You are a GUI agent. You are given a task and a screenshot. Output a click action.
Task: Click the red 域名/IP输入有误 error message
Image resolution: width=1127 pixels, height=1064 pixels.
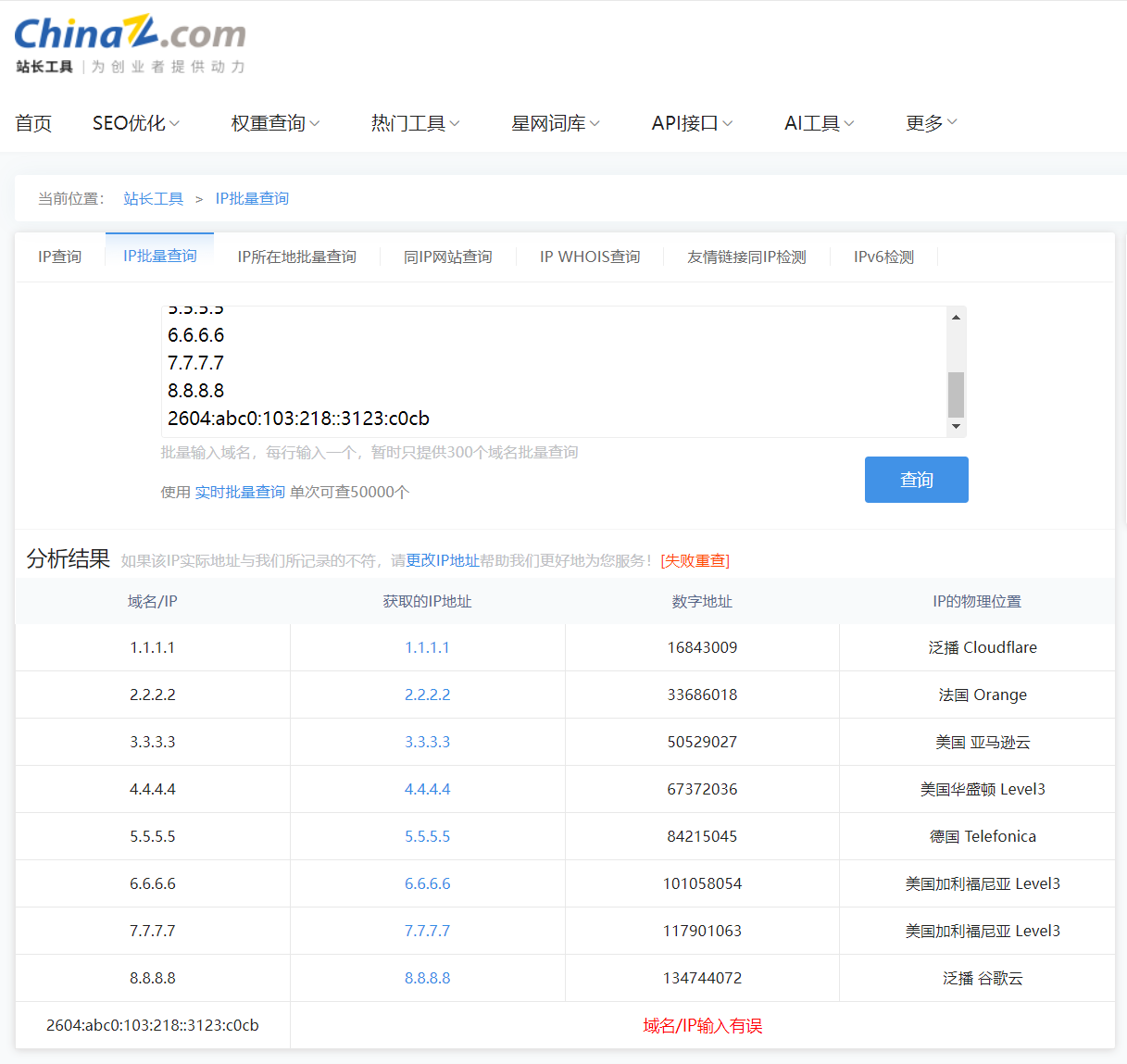[x=703, y=1025]
